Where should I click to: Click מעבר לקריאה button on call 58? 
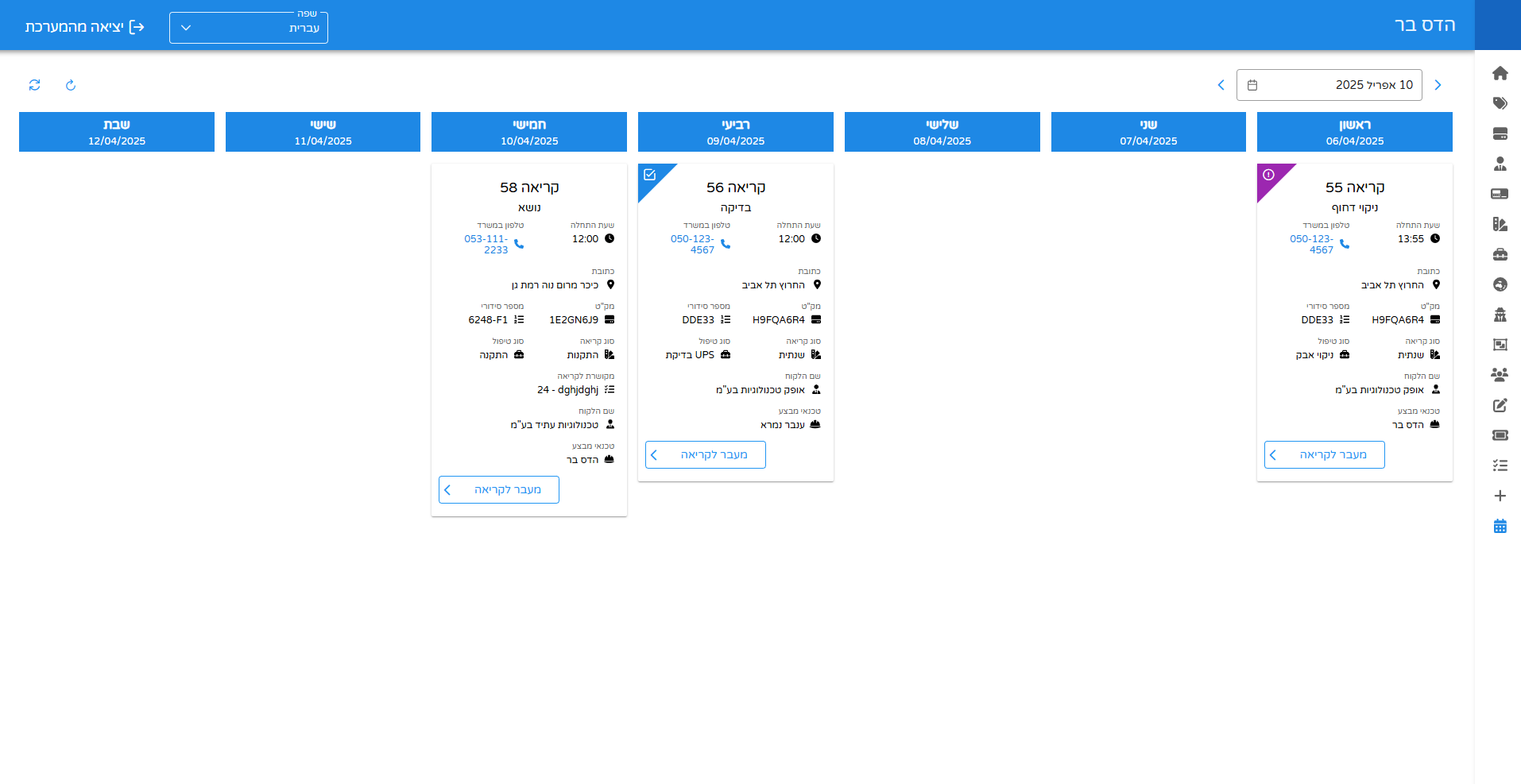(499, 490)
